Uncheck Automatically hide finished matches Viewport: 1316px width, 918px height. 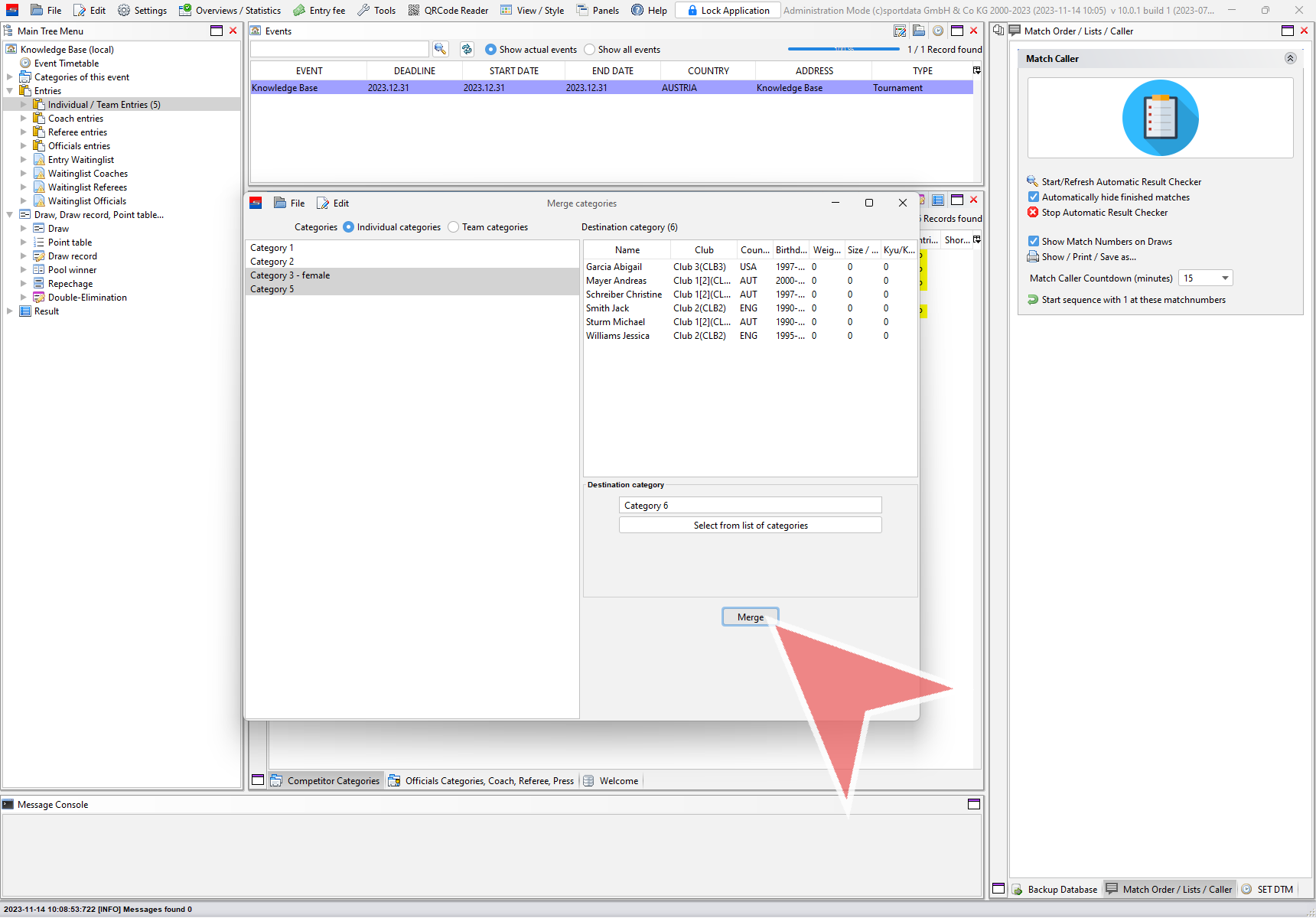click(1034, 197)
